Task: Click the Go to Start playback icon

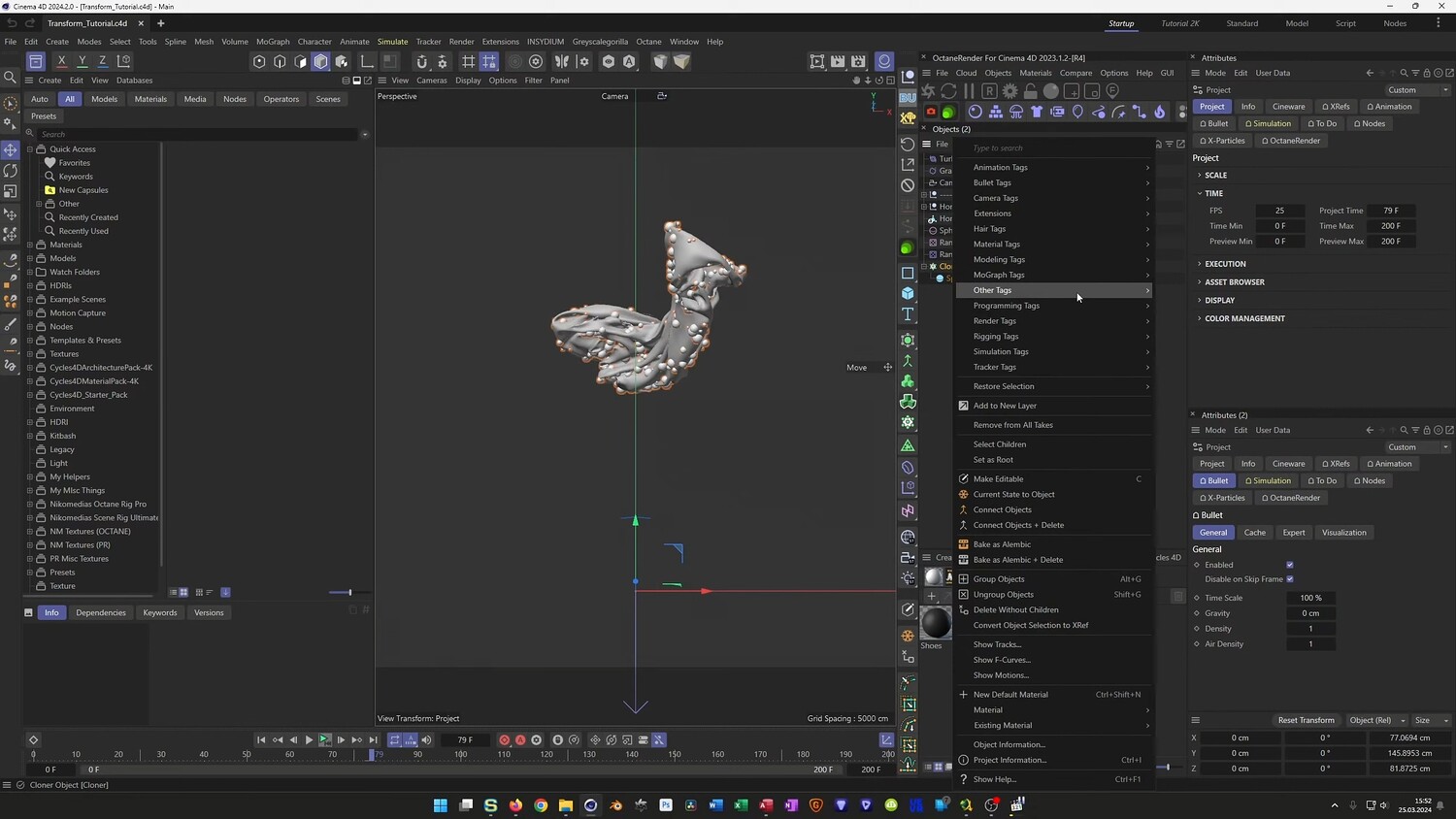Action: (261, 740)
